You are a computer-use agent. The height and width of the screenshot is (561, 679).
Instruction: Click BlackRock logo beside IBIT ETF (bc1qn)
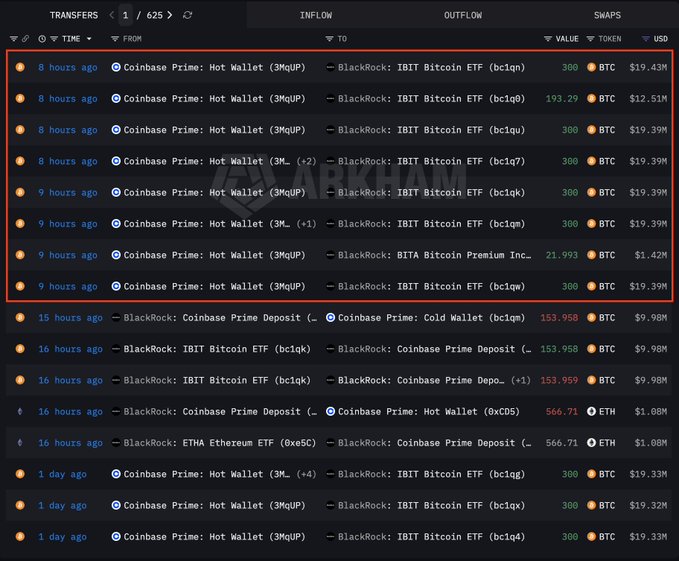330,67
